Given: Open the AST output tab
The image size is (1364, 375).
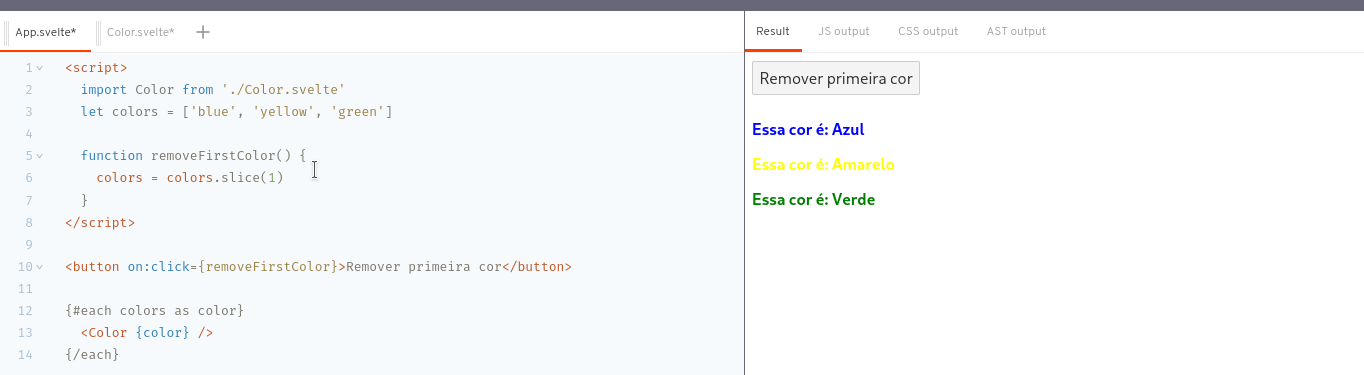Looking at the screenshot, I should tap(1016, 31).
